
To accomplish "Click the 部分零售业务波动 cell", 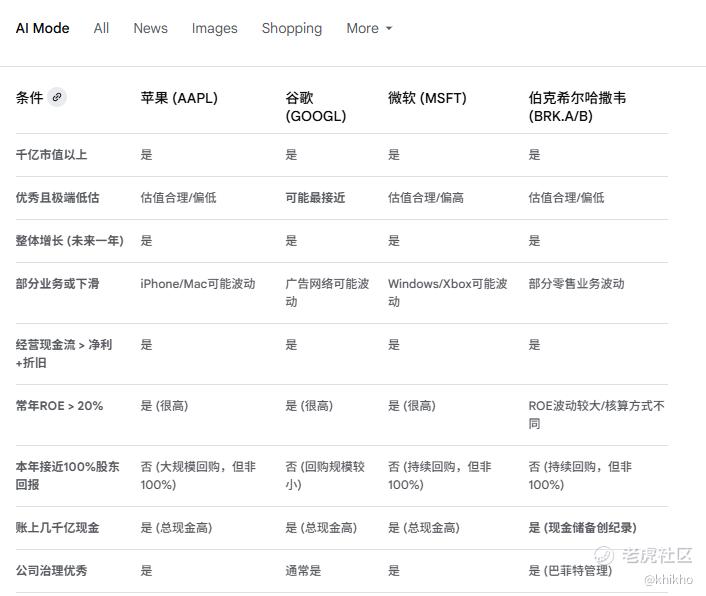I will pos(576,284).
